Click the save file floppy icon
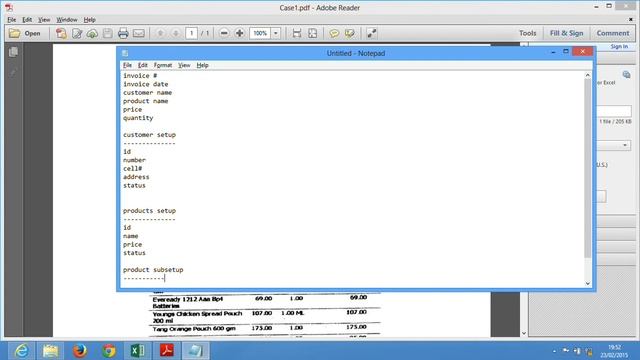This screenshot has width=640, height=360. (108, 33)
